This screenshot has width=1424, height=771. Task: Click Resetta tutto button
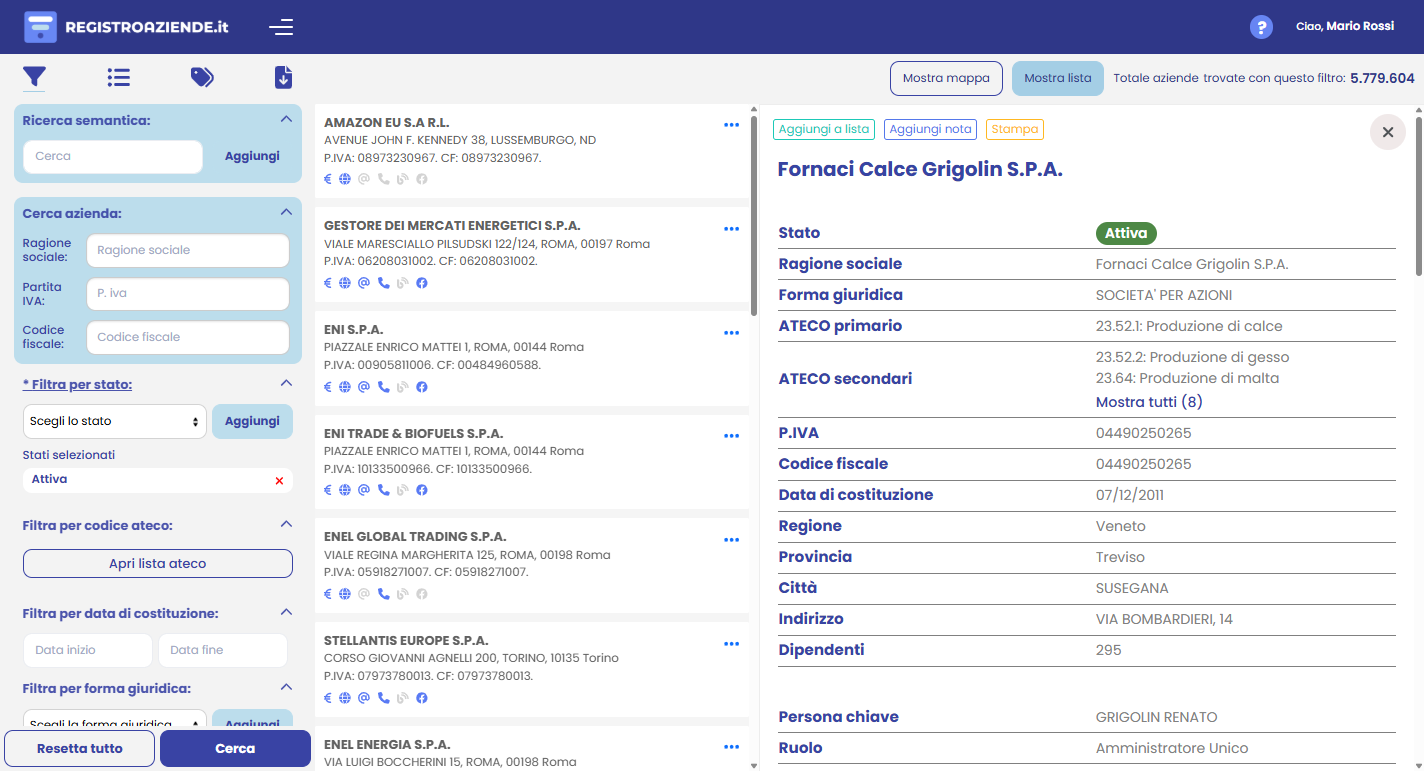(x=80, y=748)
